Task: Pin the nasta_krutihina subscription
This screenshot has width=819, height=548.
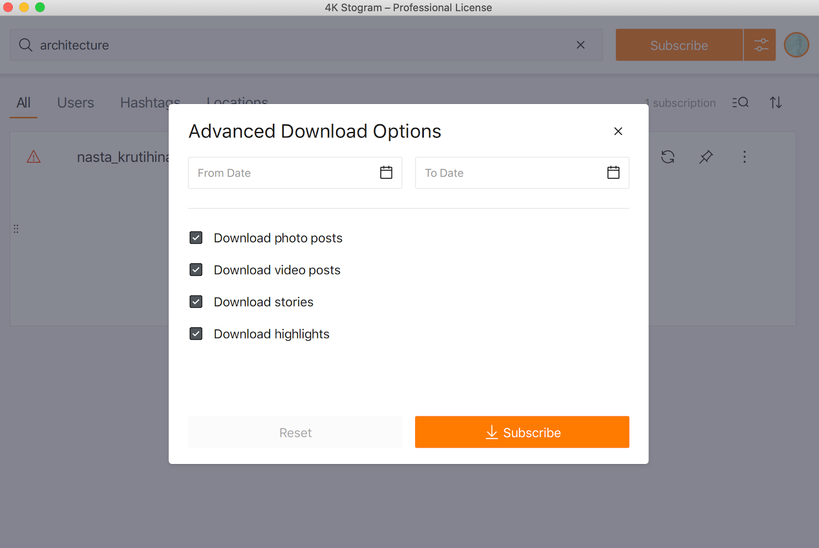Action: pyautogui.click(x=706, y=157)
